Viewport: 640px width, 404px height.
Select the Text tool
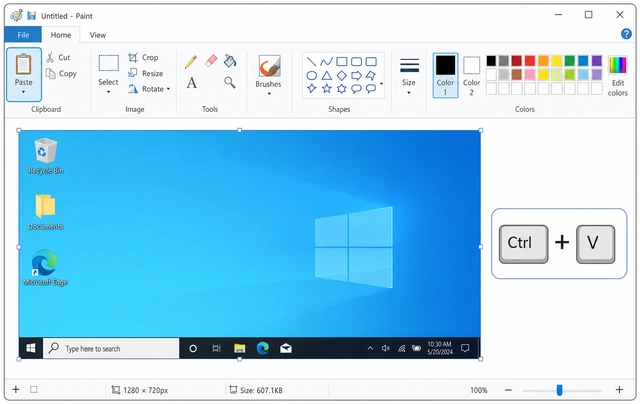tap(191, 83)
